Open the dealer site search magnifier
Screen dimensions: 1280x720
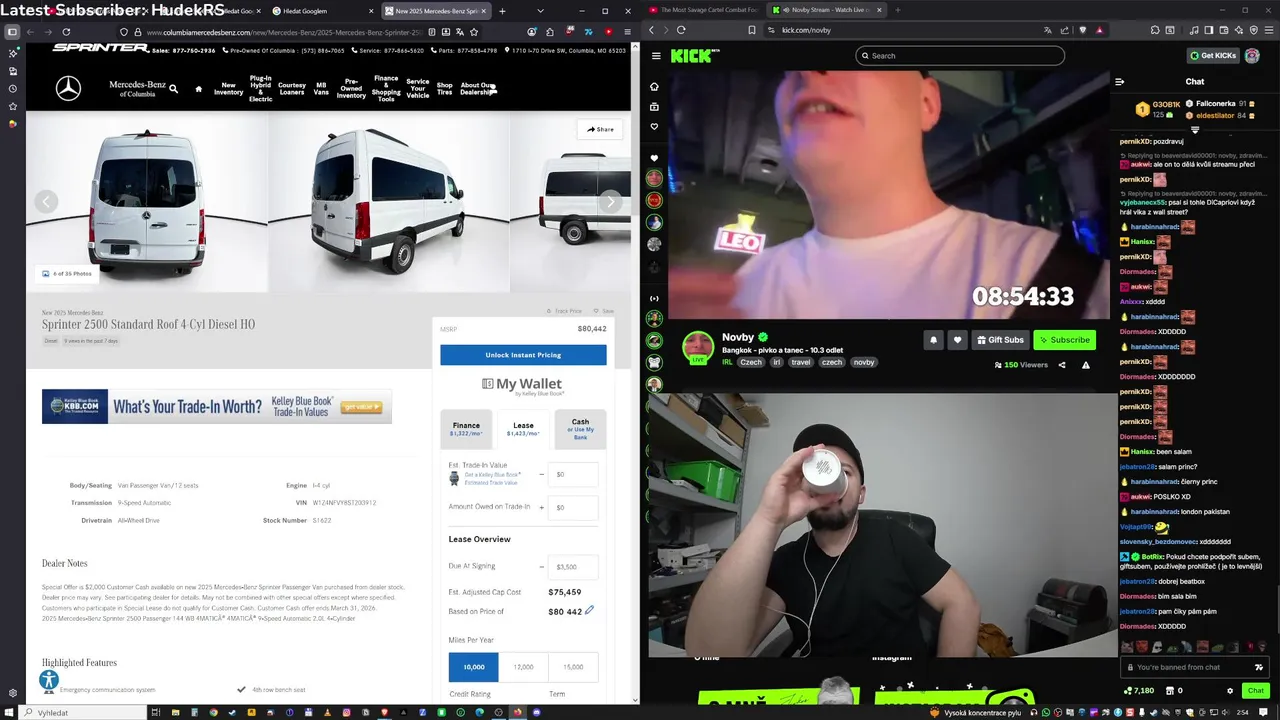[173, 89]
